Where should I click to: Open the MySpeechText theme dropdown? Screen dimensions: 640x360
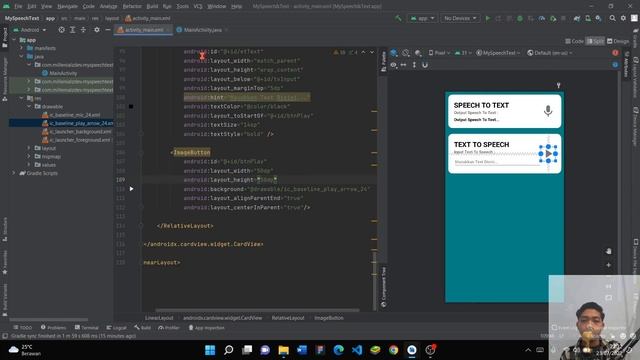click(498, 53)
